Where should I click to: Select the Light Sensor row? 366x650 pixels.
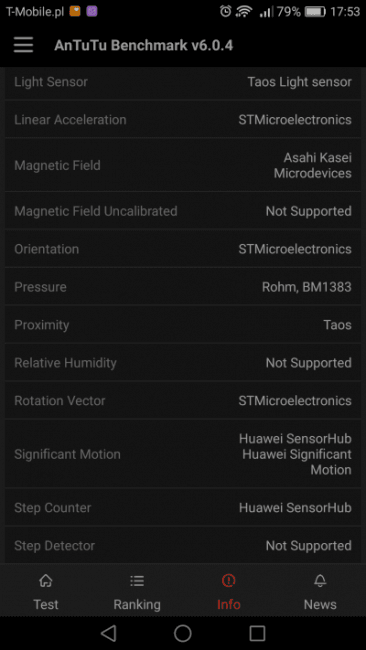click(183, 82)
